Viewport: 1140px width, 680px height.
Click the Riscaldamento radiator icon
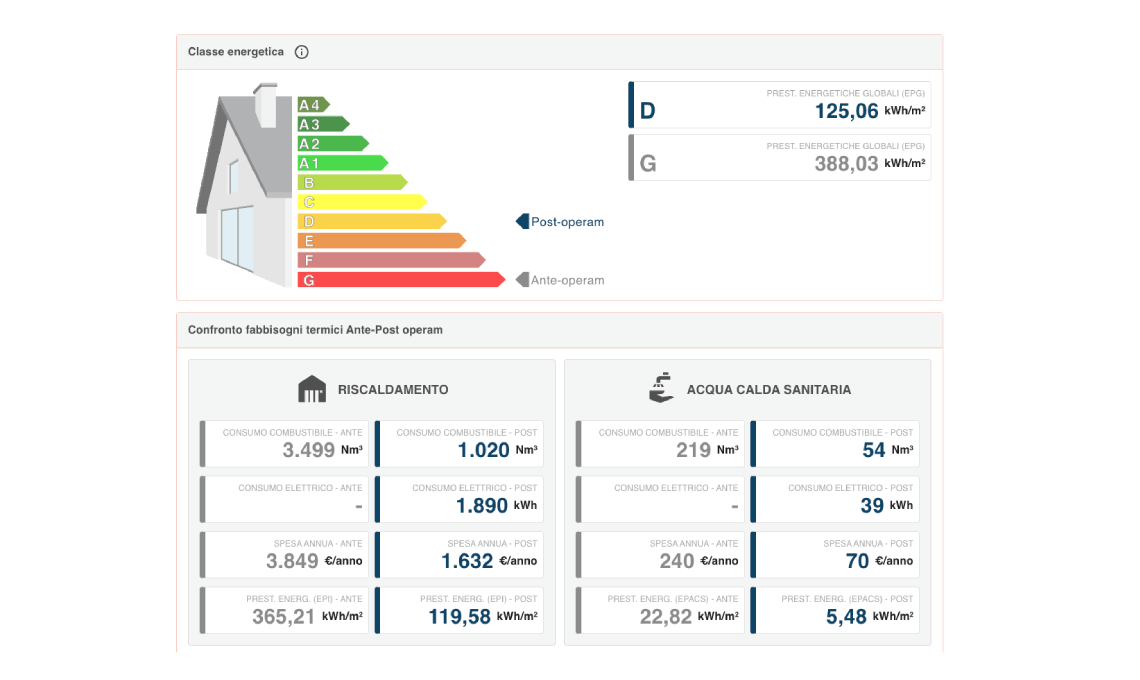pos(312,389)
